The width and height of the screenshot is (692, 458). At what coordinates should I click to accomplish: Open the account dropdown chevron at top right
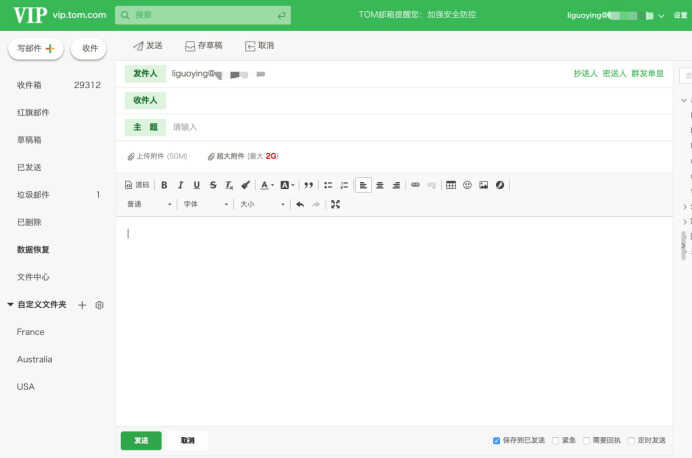661,16
